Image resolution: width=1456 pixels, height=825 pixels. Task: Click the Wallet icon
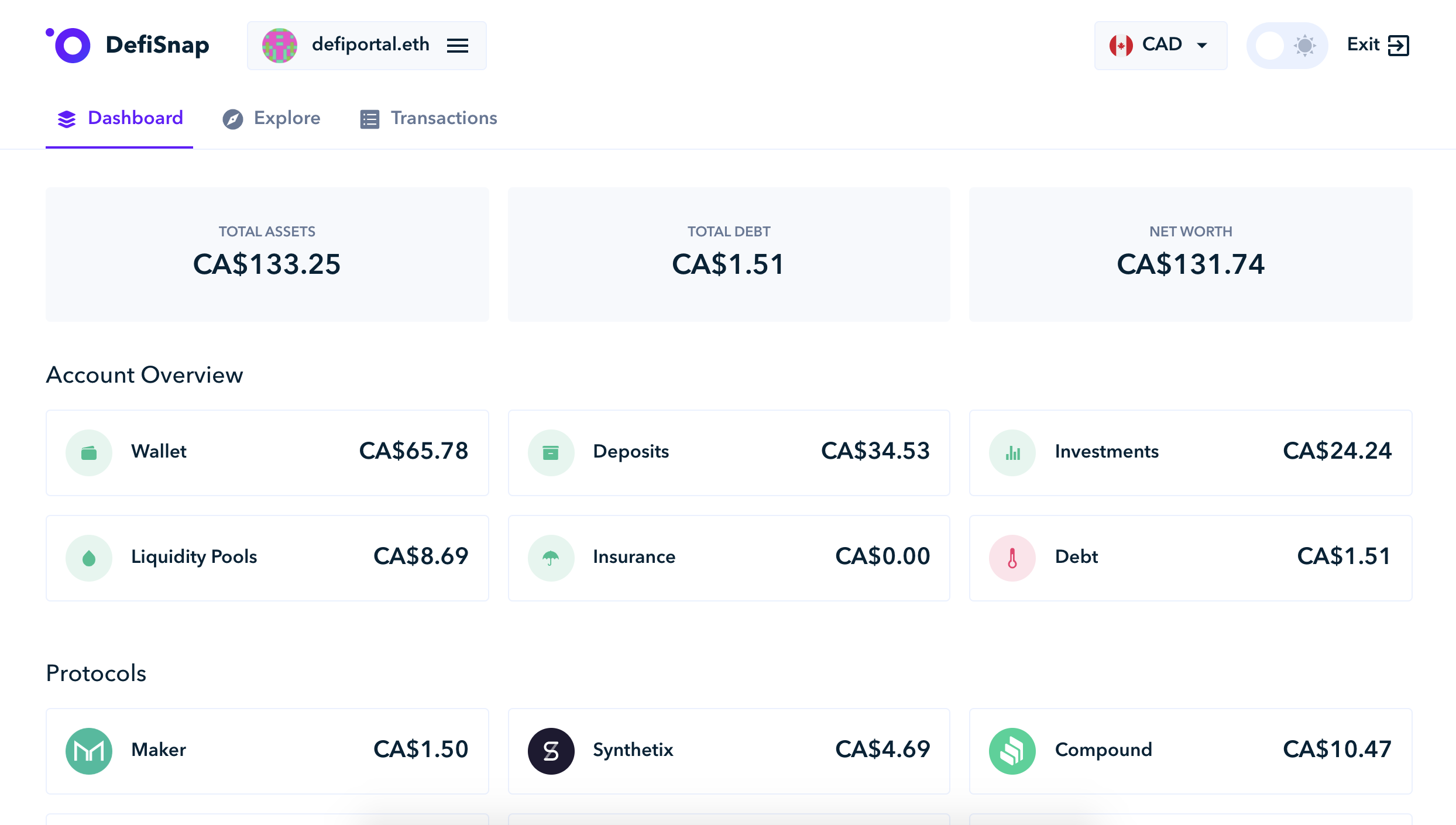(x=89, y=452)
